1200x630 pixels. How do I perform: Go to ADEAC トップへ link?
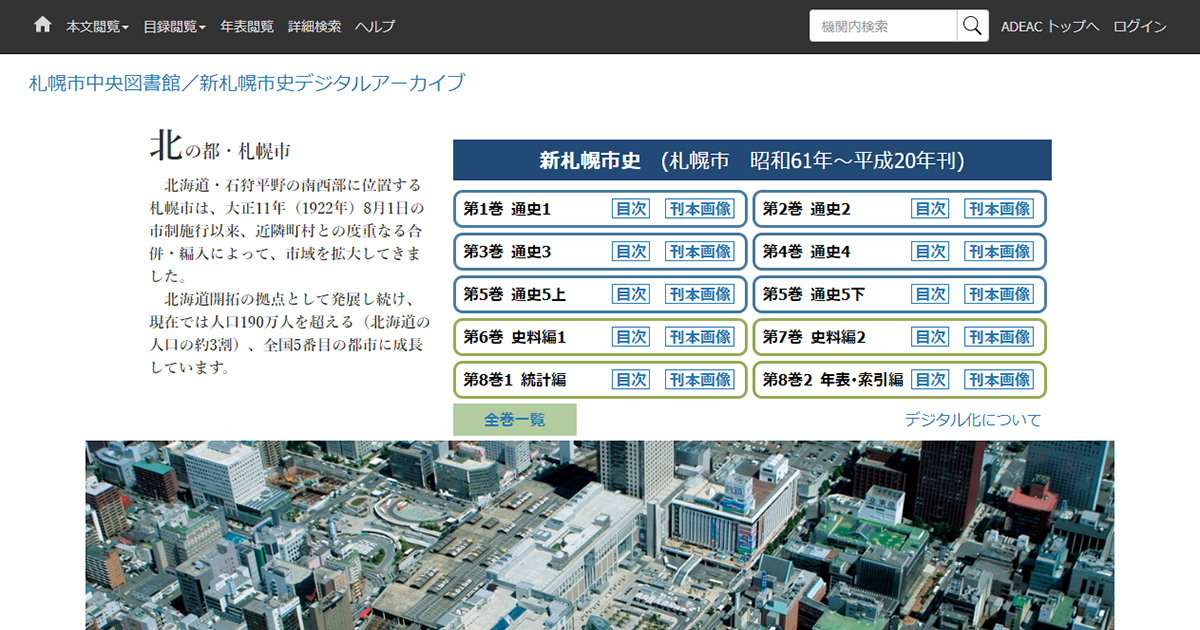pos(1050,27)
